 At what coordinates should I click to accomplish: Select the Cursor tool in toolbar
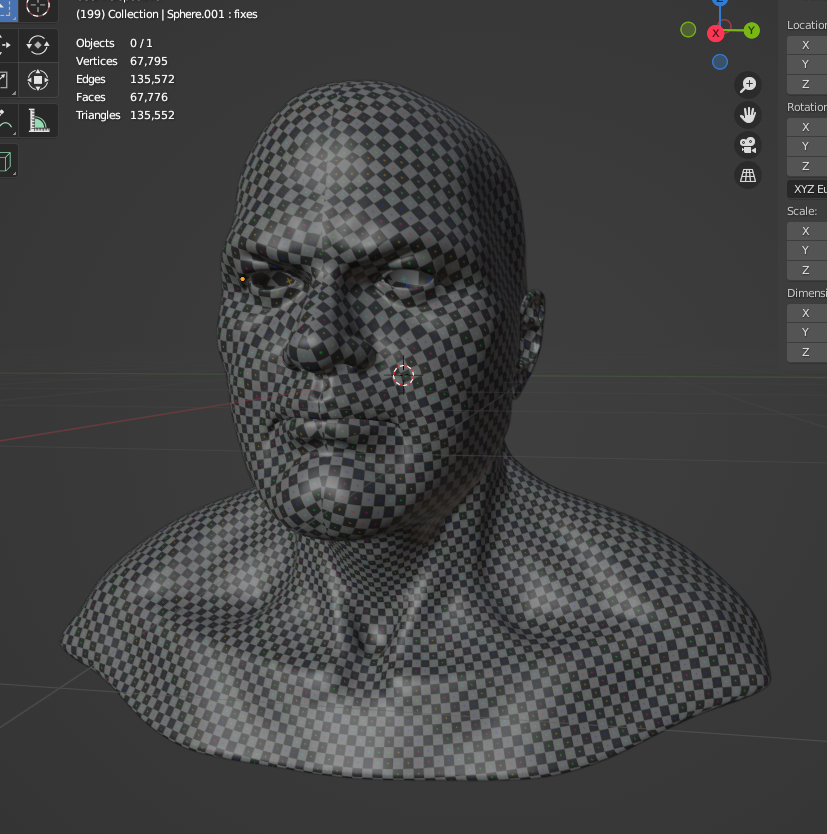(x=38, y=7)
